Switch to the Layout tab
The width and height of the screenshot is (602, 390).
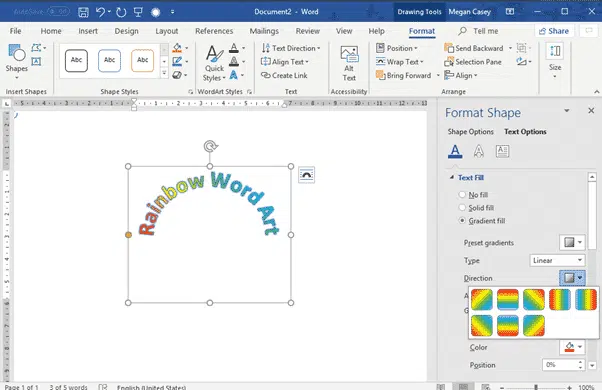tap(167, 31)
